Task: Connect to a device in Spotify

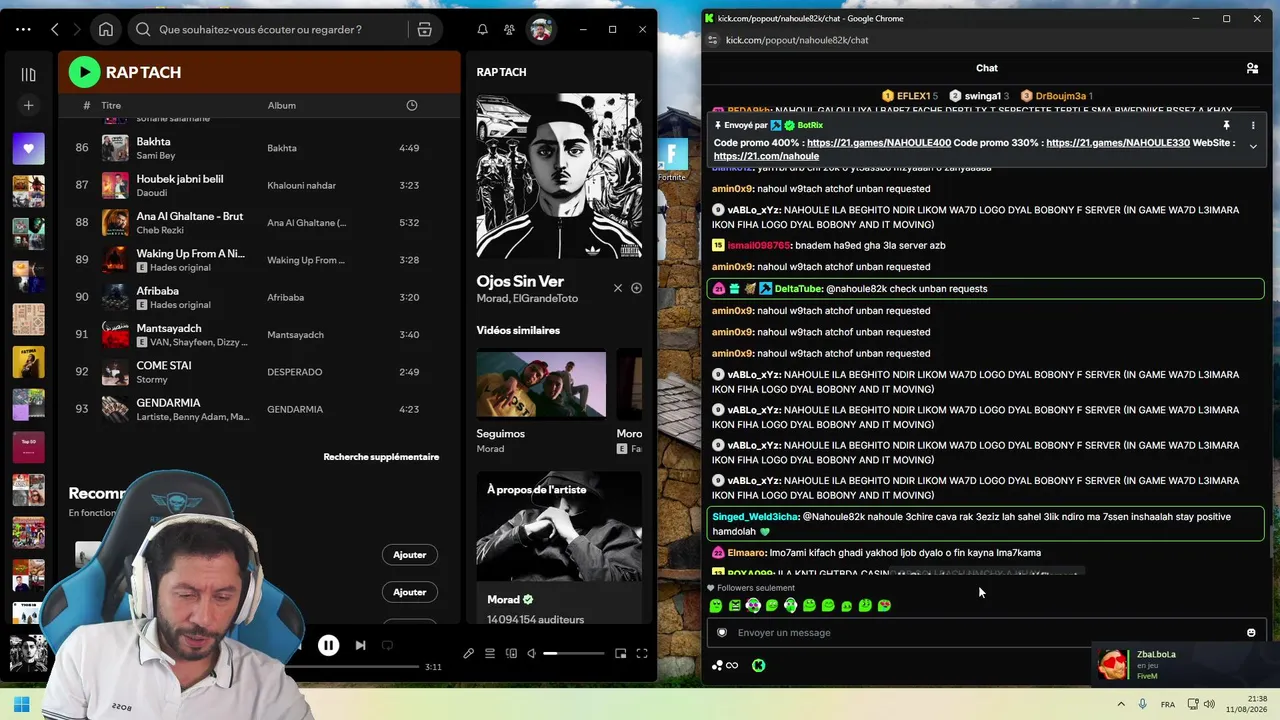Action: click(511, 653)
